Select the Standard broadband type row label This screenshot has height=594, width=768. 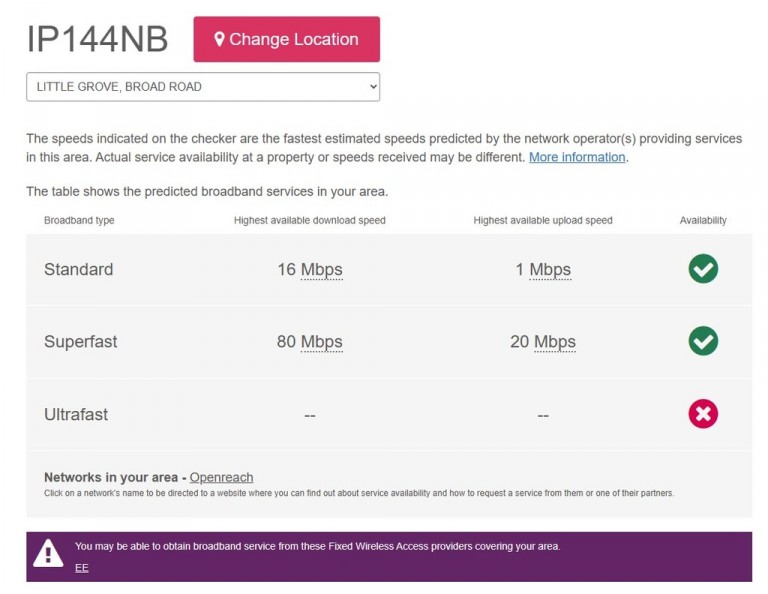78,269
